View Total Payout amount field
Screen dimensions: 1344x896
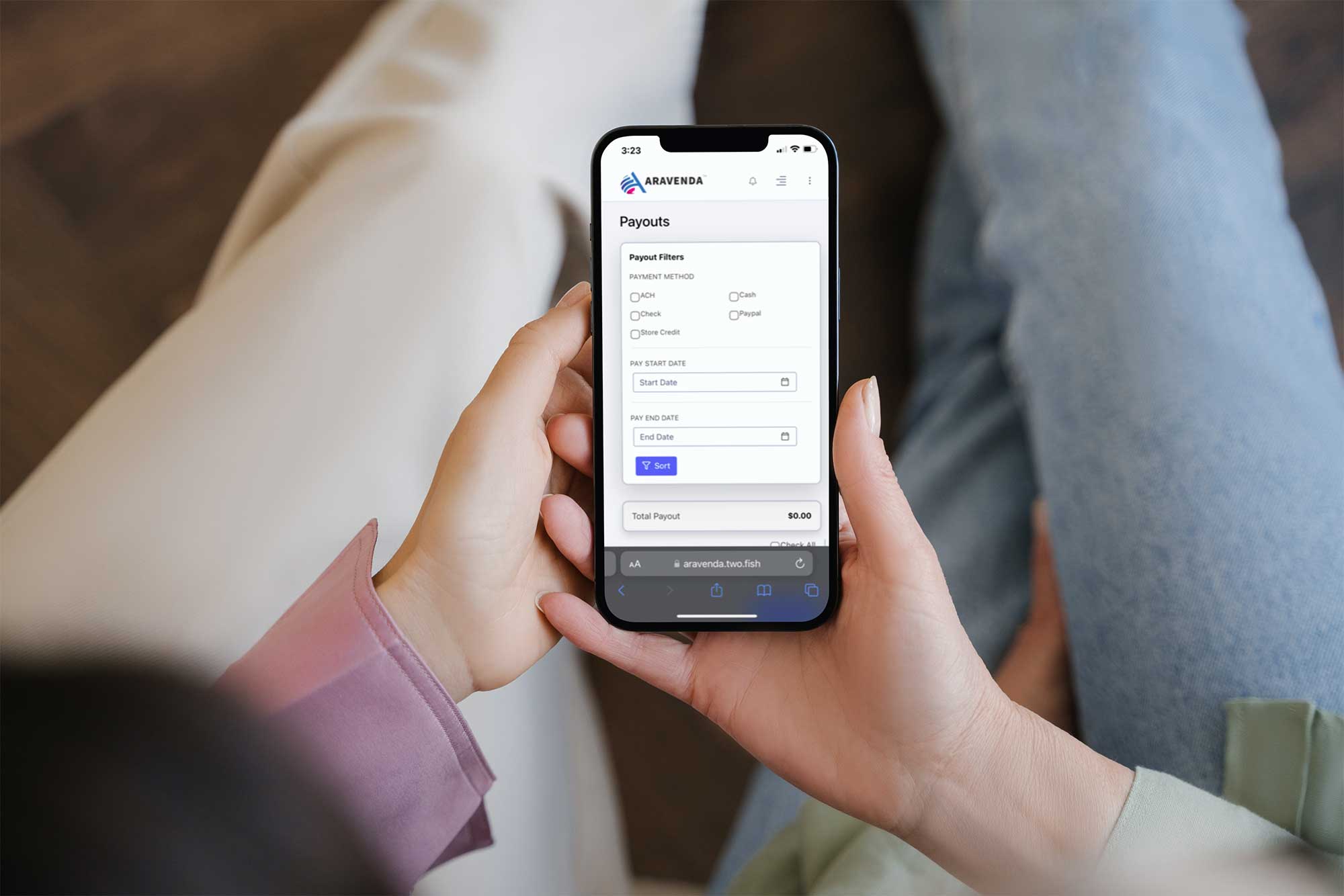point(799,515)
